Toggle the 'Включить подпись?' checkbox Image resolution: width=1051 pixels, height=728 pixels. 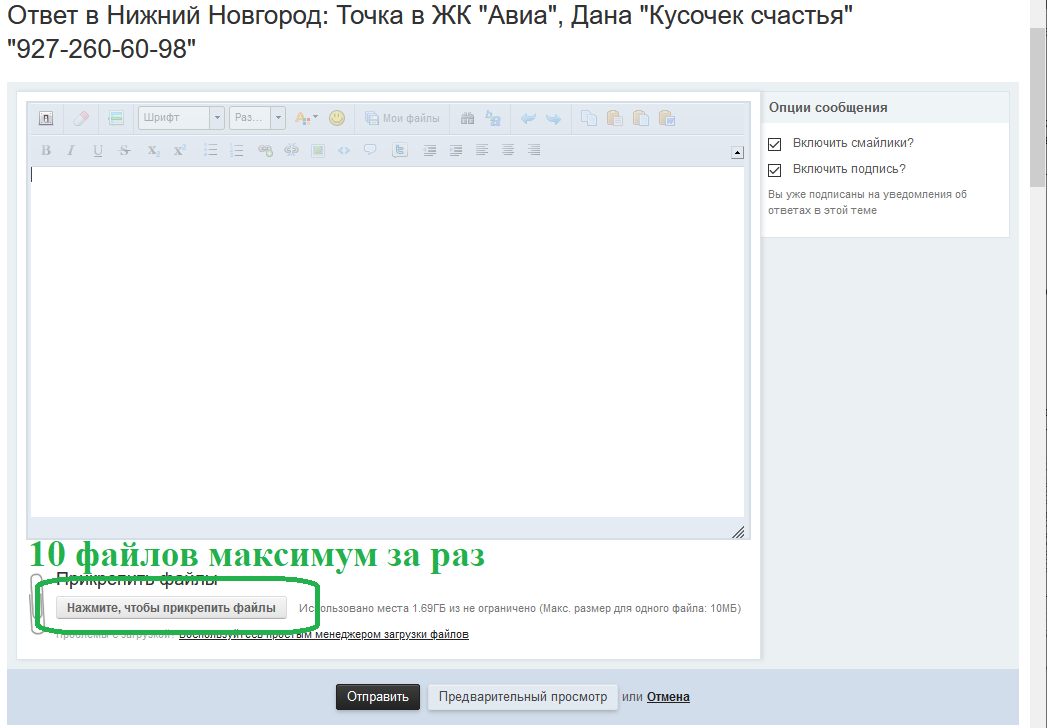[774, 169]
